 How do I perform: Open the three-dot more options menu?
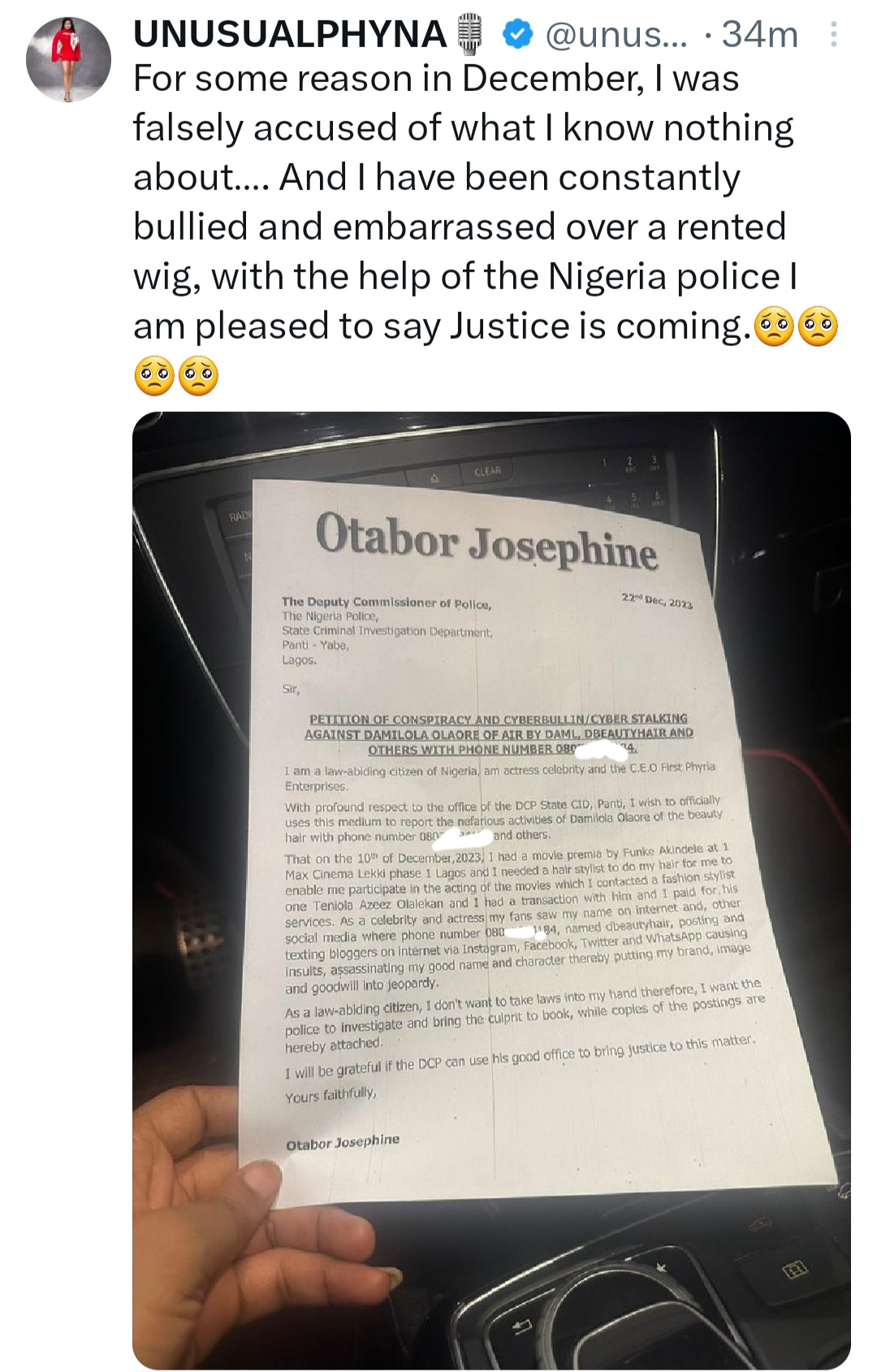coord(832,35)
